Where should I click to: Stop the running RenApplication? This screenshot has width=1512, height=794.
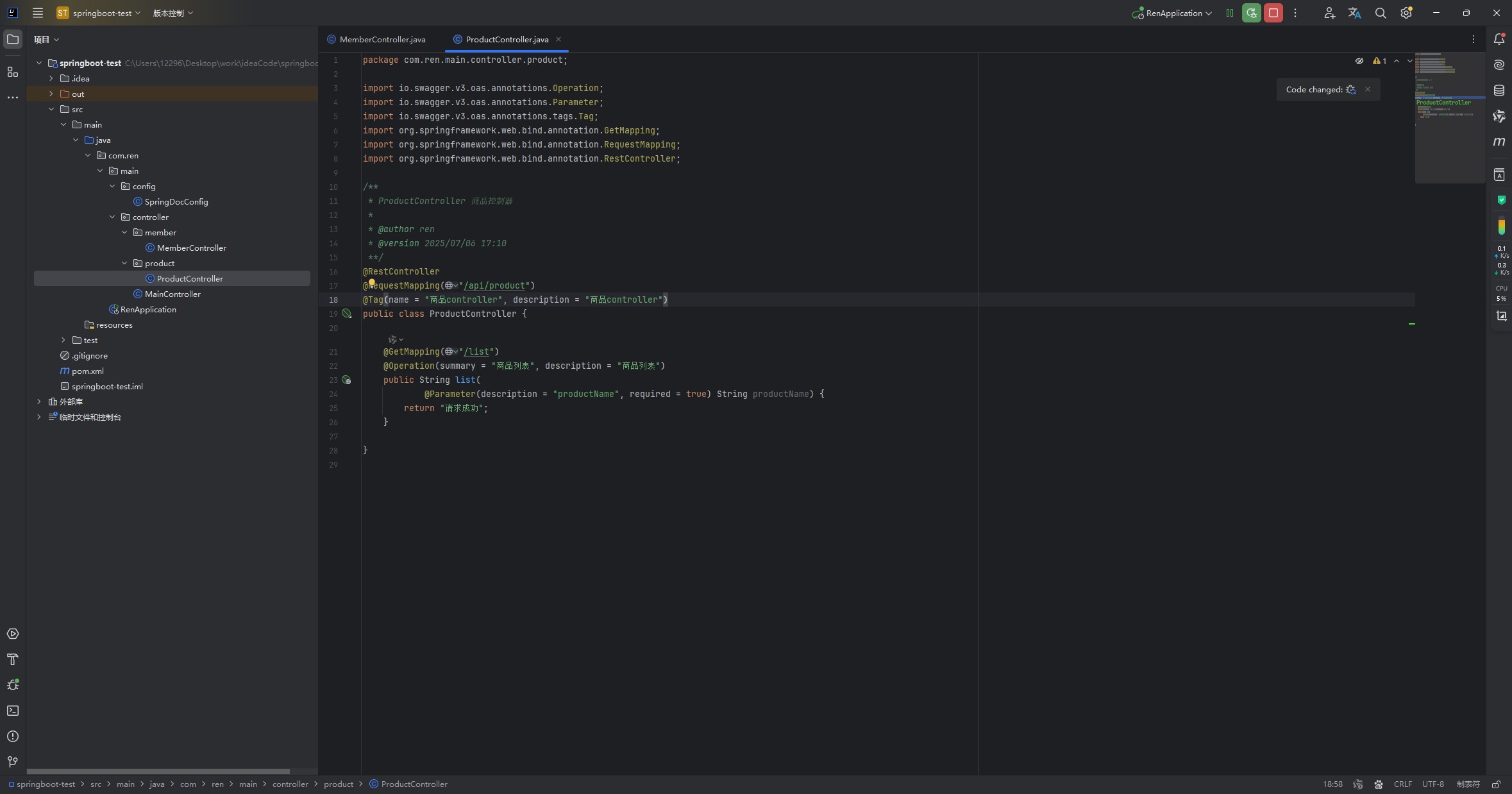[x=1273, y=13]
